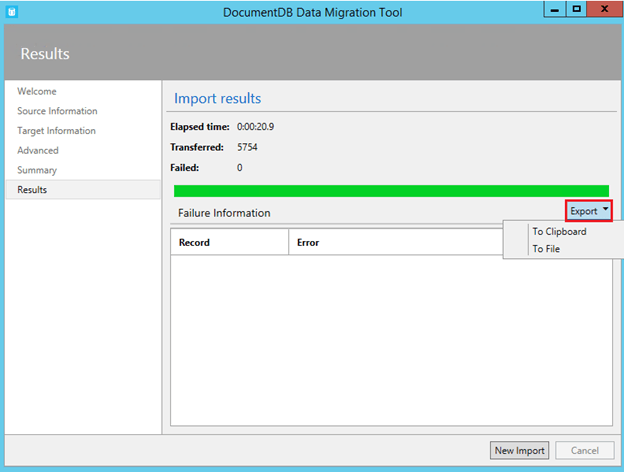Image resolution: width=624 pixels, height=472 pixels.
Task: Open the Export dropdown
Action: (x=588, y=211)
